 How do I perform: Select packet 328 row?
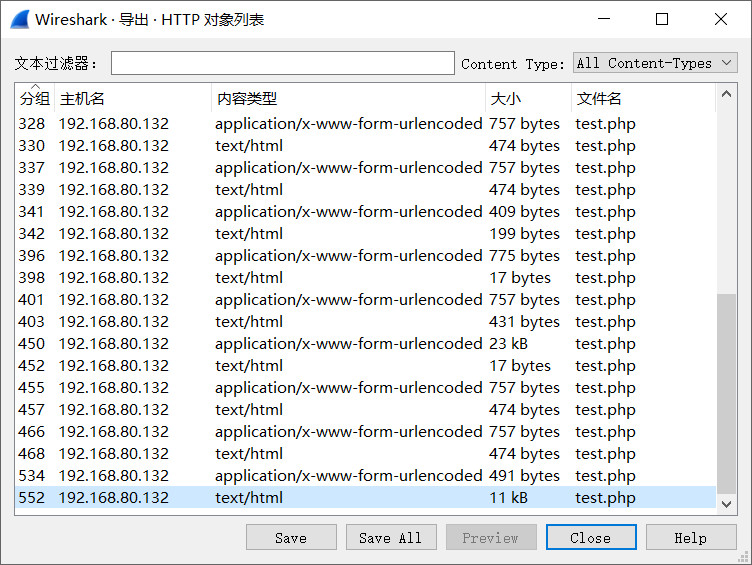pos(365,124)
